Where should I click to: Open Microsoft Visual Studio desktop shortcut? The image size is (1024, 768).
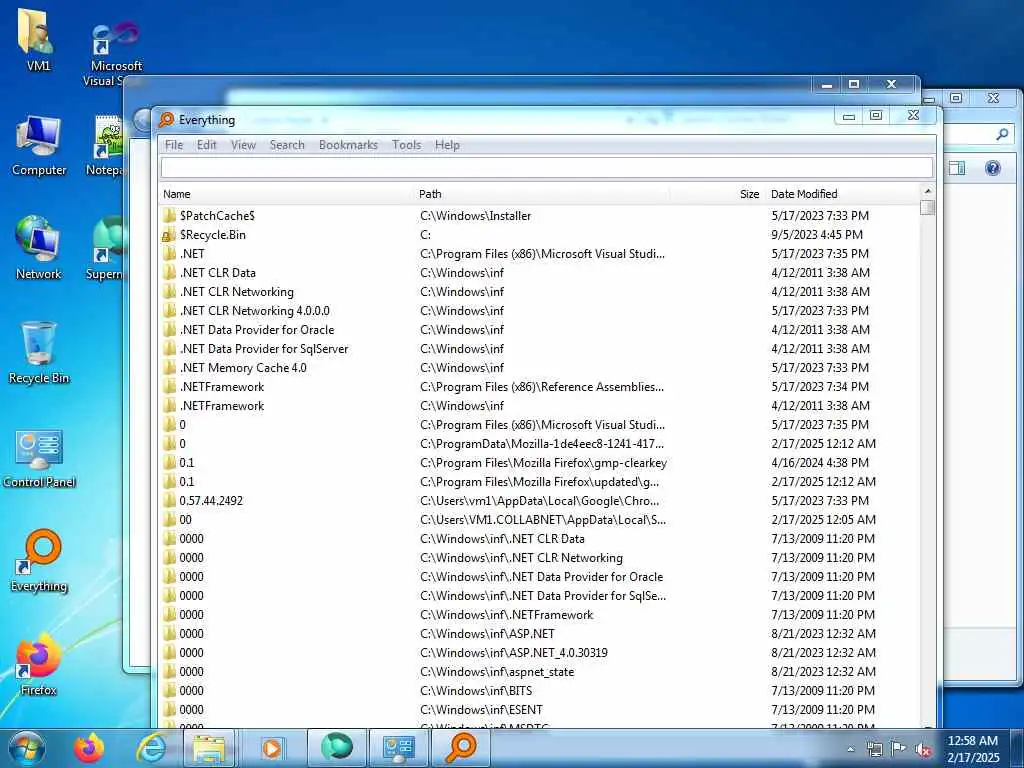click(x=115, y=52)
